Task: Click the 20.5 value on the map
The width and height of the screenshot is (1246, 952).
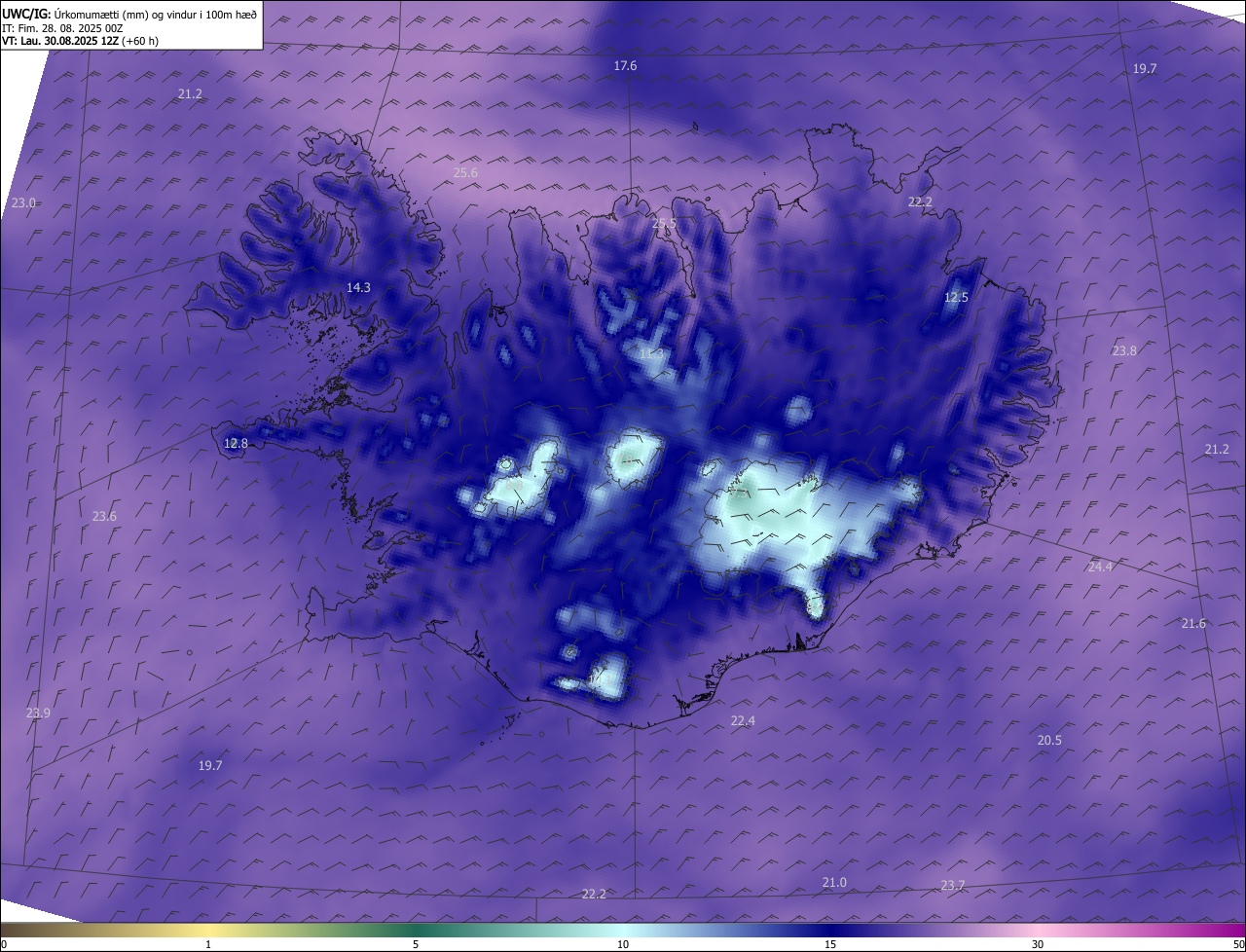Action: pyautogui.click(x=1049, y=740)
